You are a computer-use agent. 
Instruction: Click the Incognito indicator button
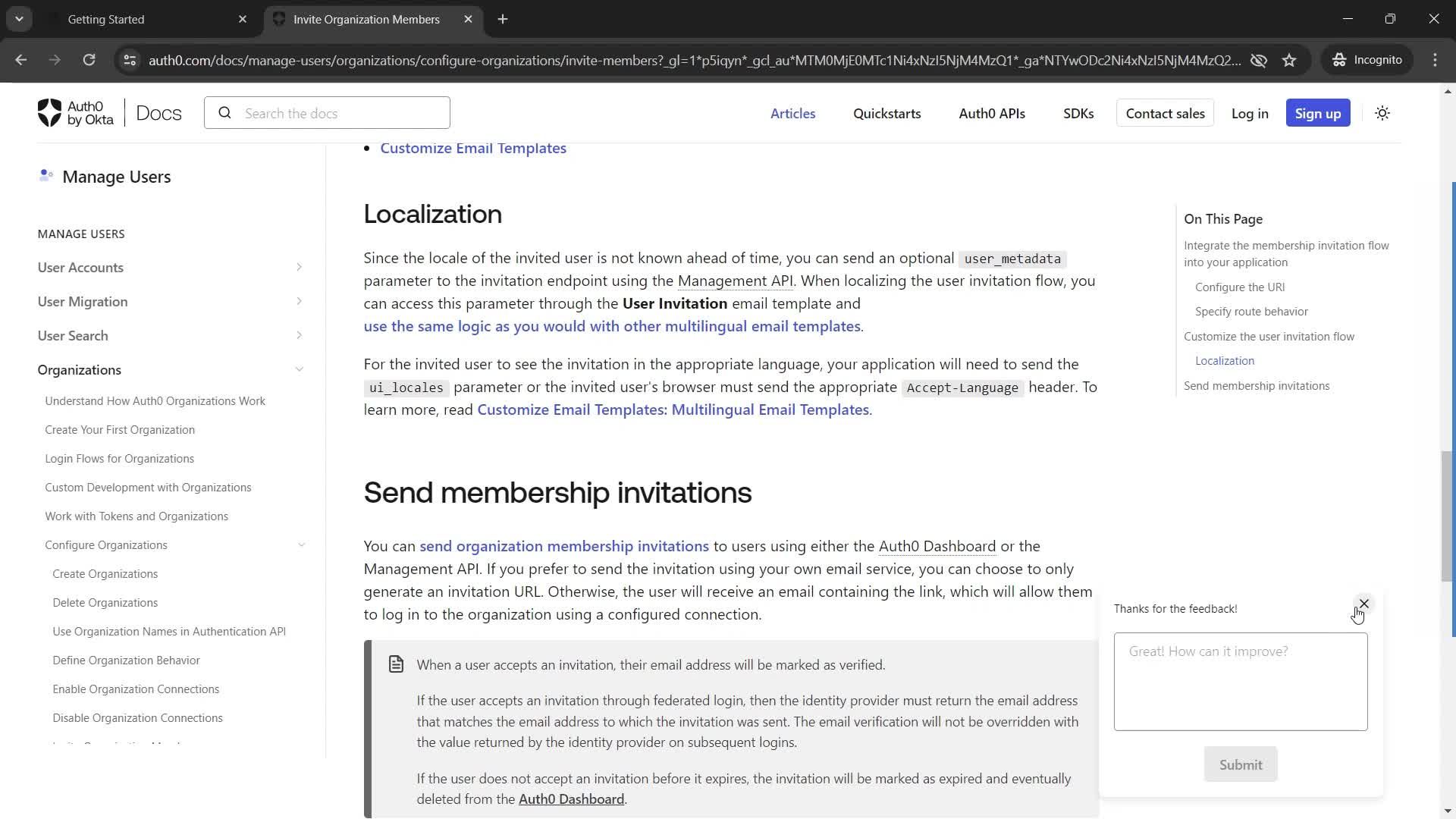point(1367,60)
